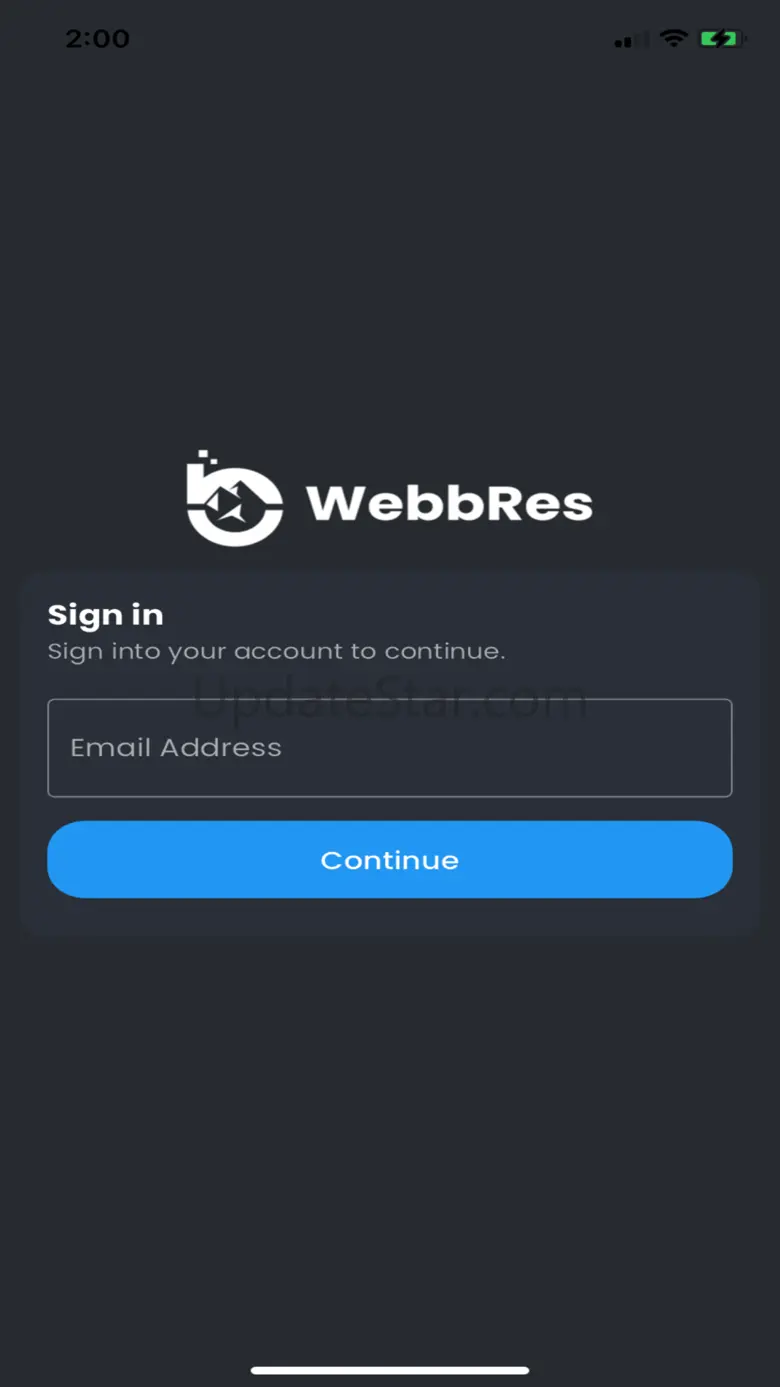Click the Email Address placeholder text

(x=176, y=748)
